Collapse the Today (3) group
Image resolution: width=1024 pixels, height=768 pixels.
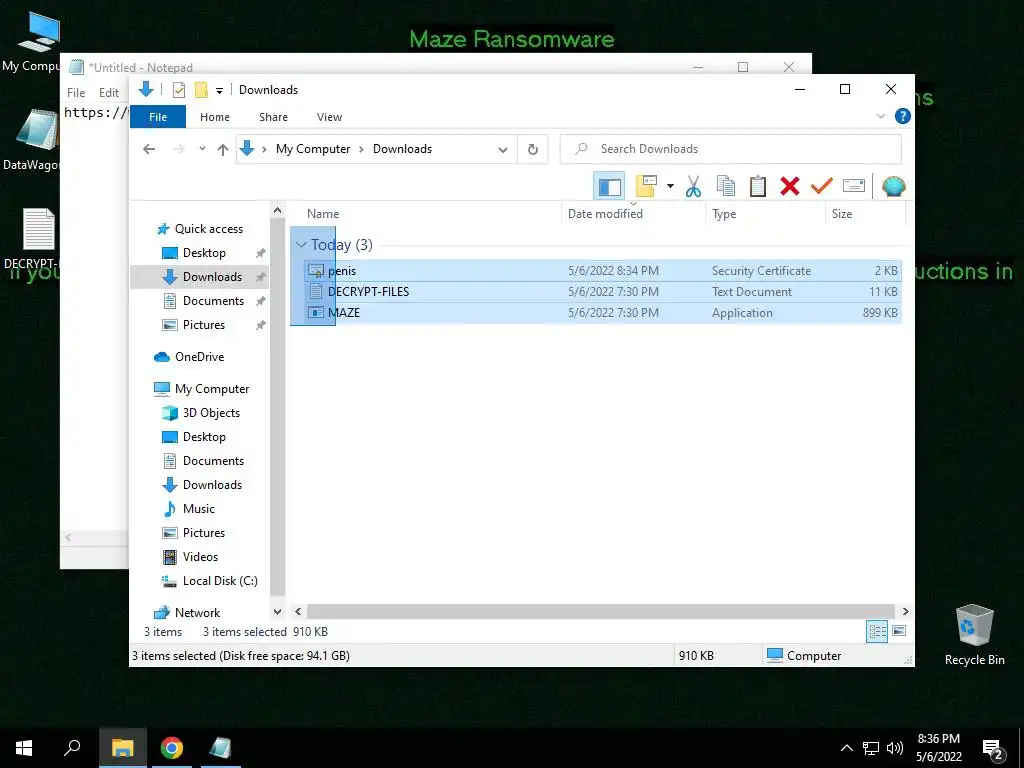tap(301, 245)
